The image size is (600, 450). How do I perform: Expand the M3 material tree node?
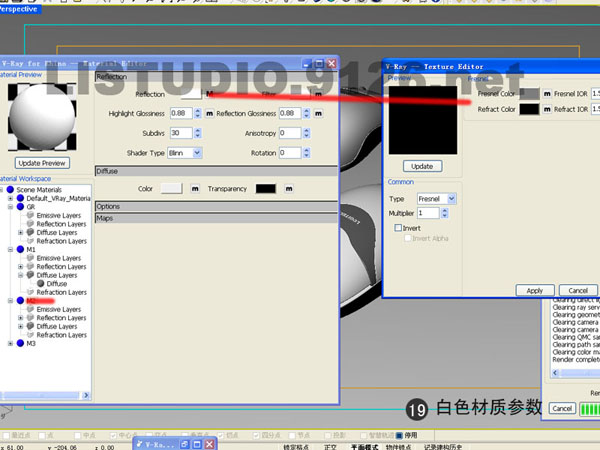(10, 343)
